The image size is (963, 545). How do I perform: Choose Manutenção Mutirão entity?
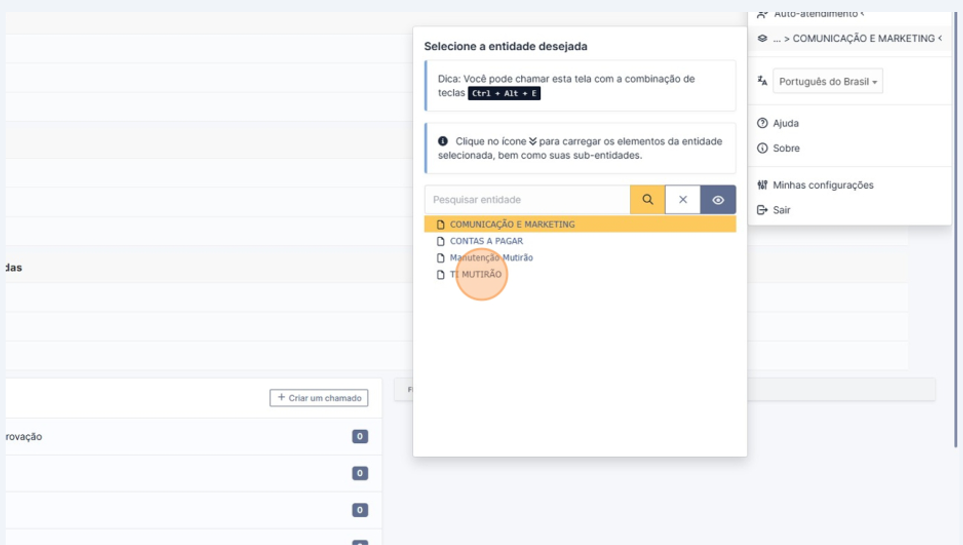[491, 258]
